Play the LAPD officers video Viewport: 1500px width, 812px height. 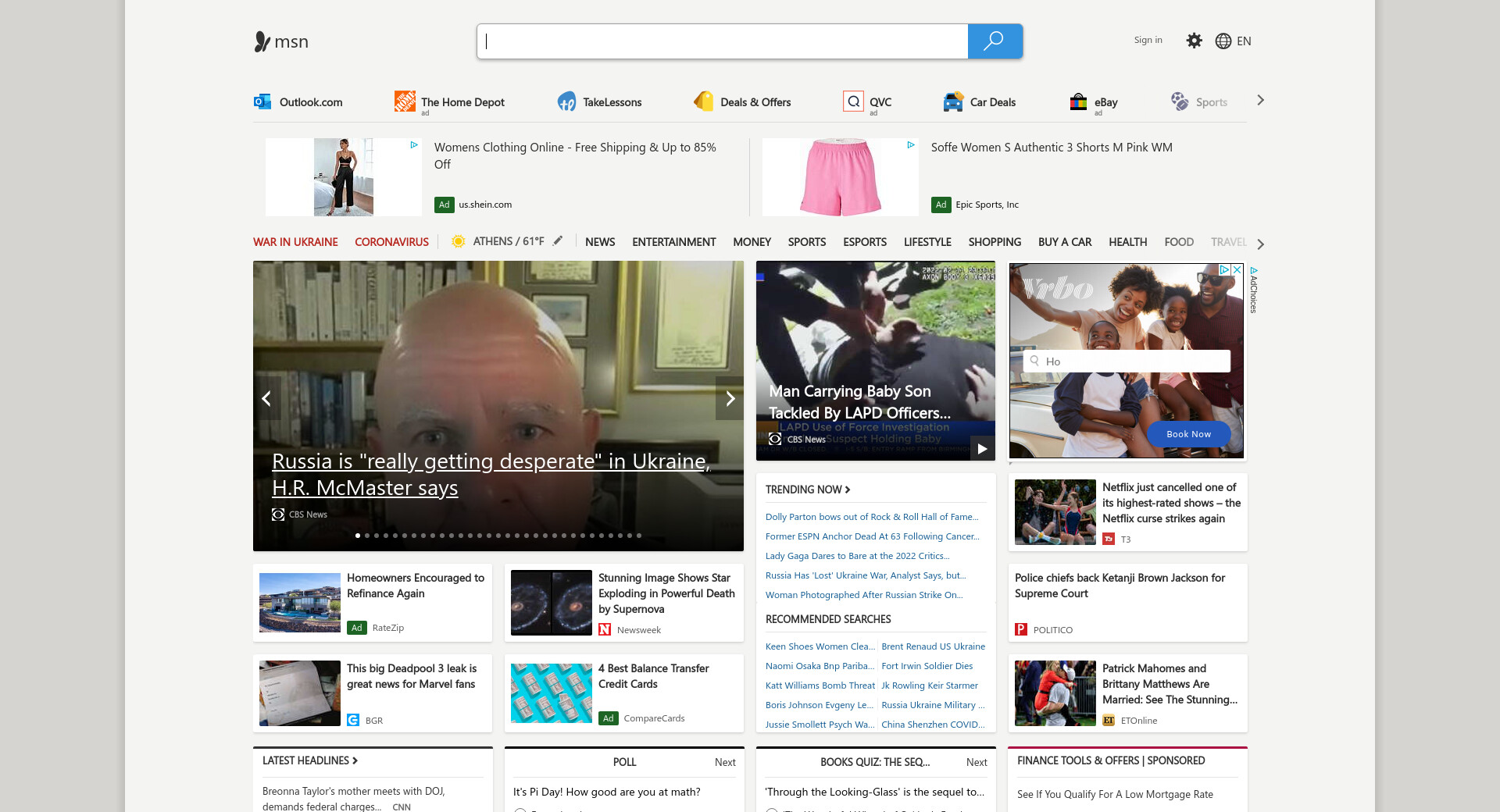(982, 448)
